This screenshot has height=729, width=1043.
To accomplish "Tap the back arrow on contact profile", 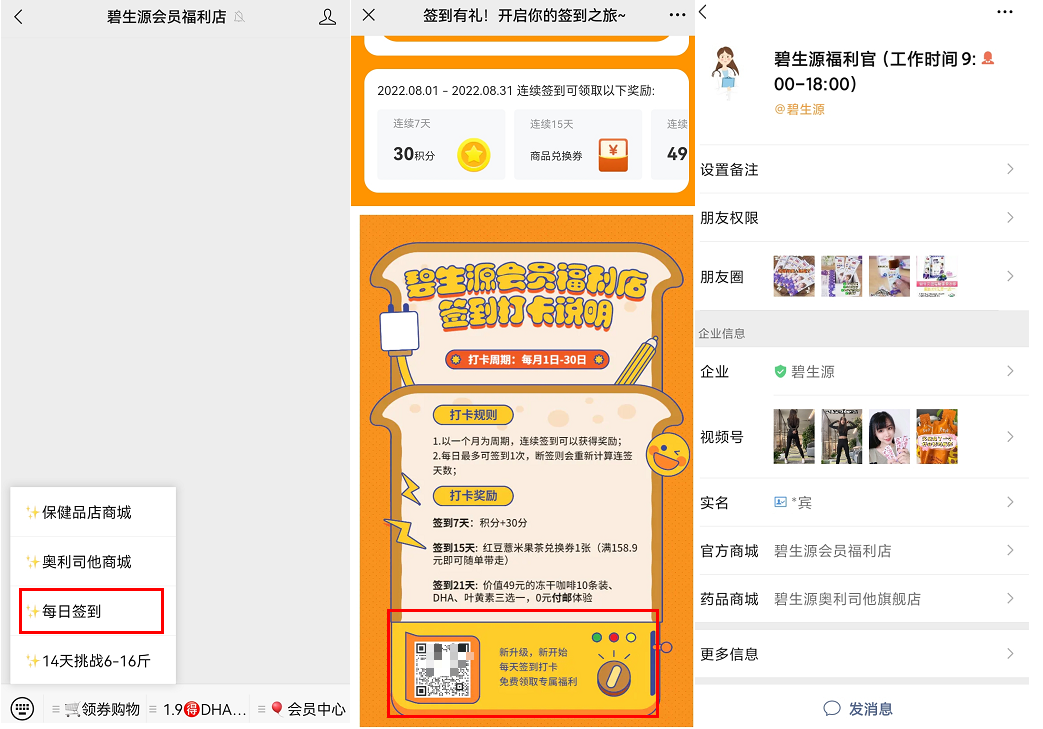I will (703, 12).
